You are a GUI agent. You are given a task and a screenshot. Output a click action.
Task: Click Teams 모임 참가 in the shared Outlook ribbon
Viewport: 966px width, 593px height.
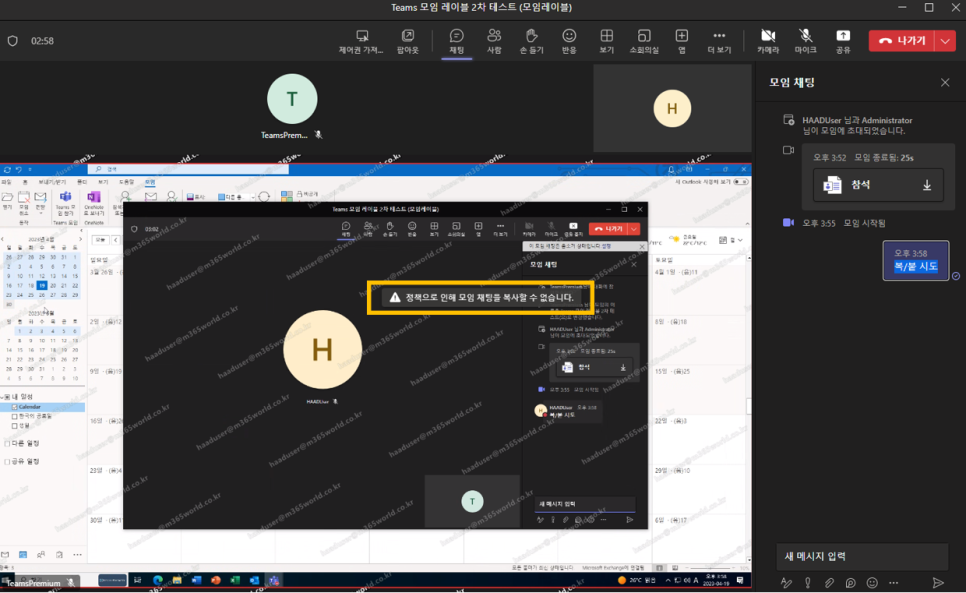pos(65,205)
